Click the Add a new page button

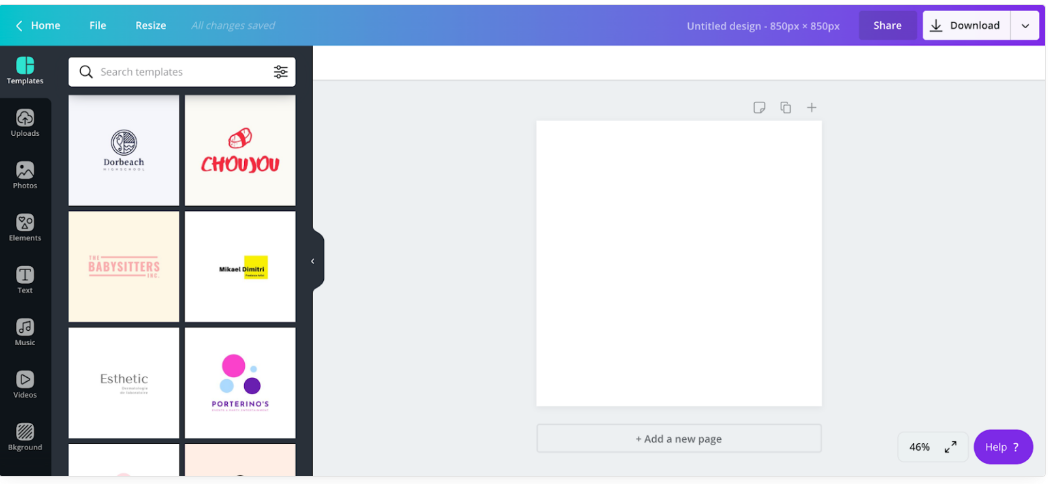point(679,439)
